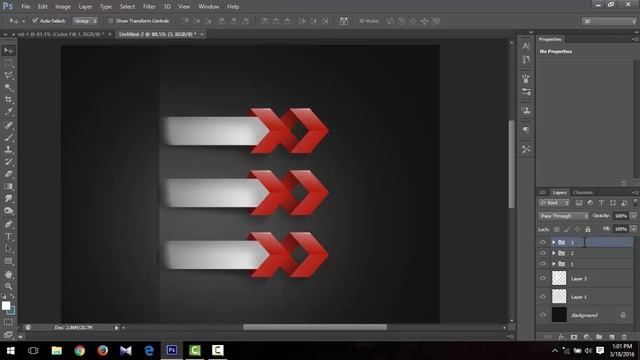
Task: Toggle the Auto-Select checkbox
Action: [x=35, y=20]
